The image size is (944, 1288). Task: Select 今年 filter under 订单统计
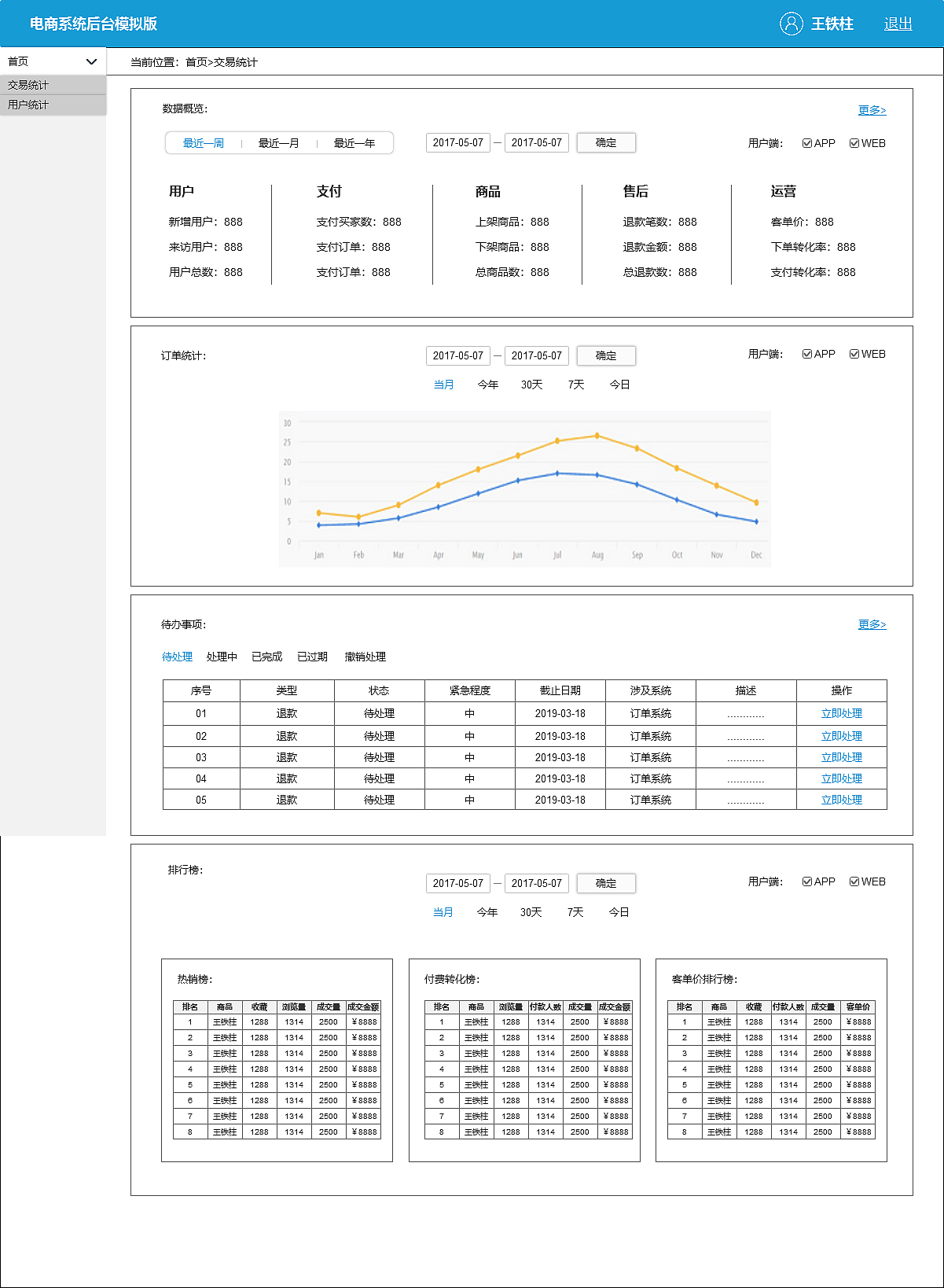pos(488,385)
